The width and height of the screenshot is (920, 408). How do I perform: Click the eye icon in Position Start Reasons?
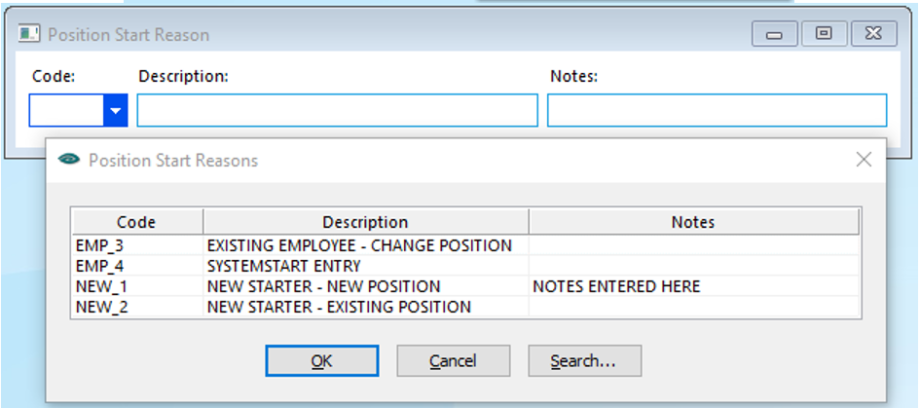tap(69, 160)
